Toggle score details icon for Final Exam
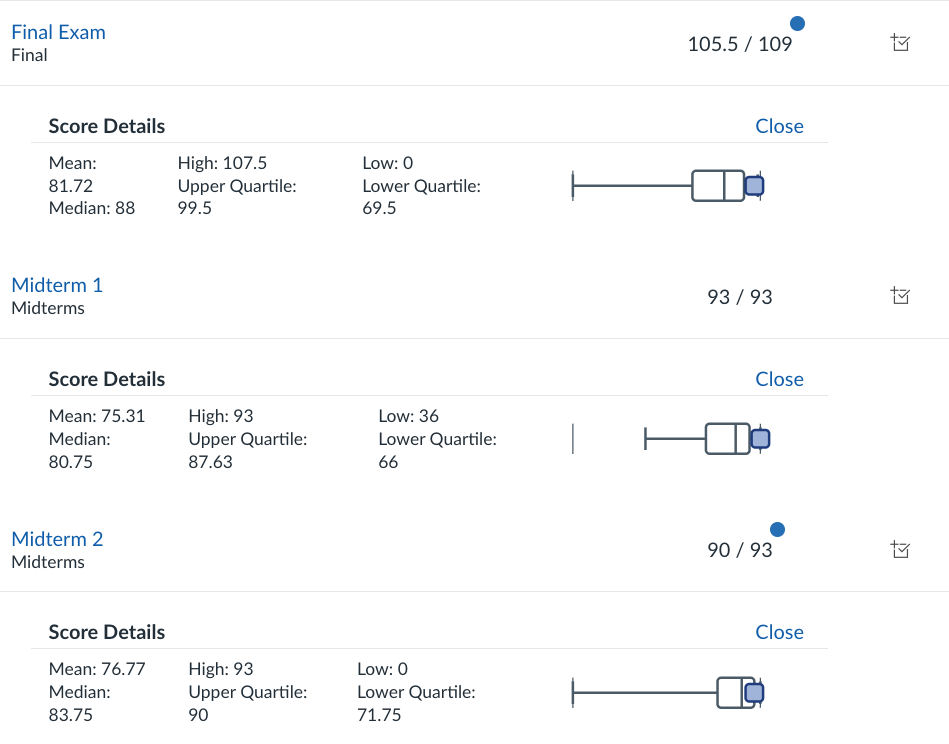The image size is (949, 744). [900, 43]
